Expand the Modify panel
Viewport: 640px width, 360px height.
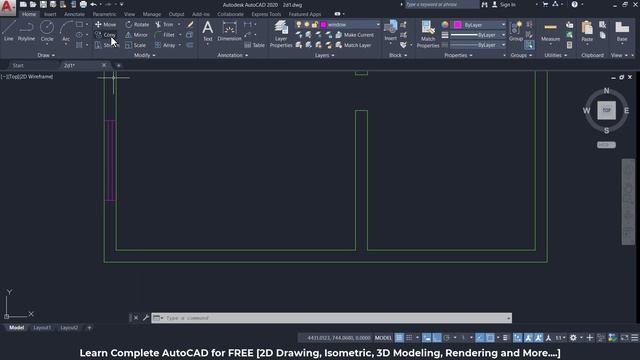click(144, 55)
